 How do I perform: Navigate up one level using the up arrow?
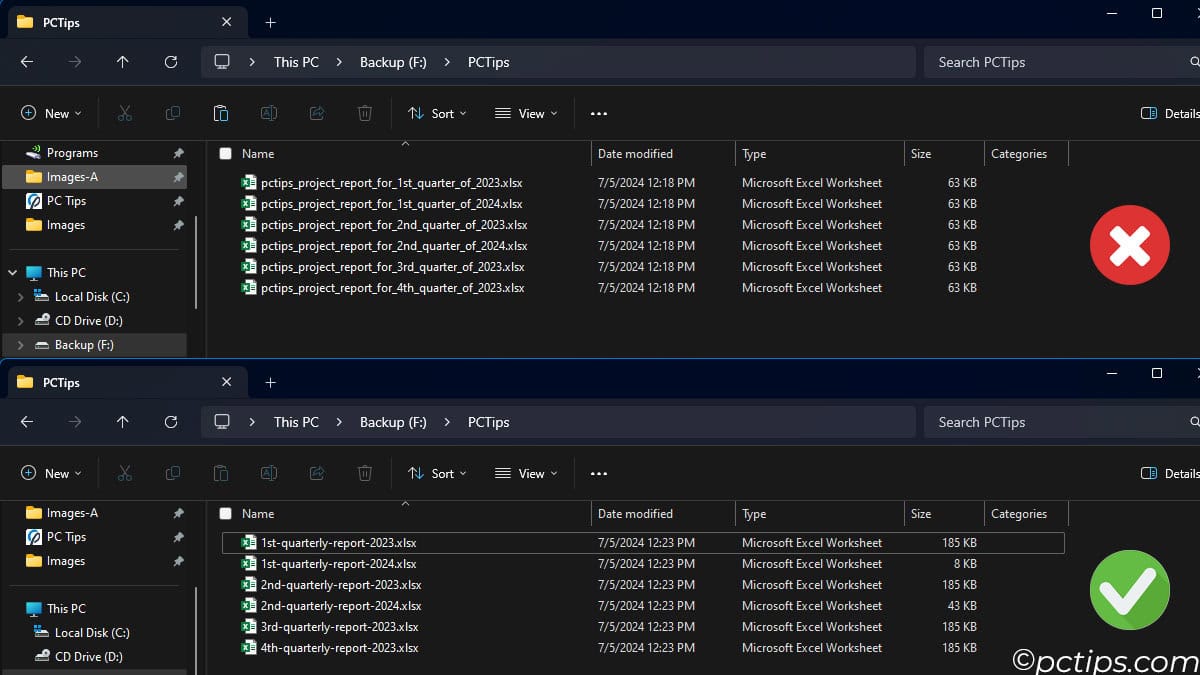(x=122, y=62)
